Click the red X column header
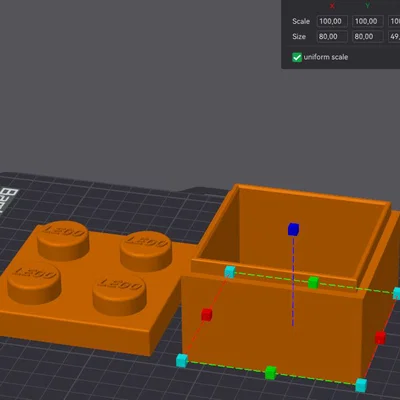 pyautogui.click(x=332, y=6)
